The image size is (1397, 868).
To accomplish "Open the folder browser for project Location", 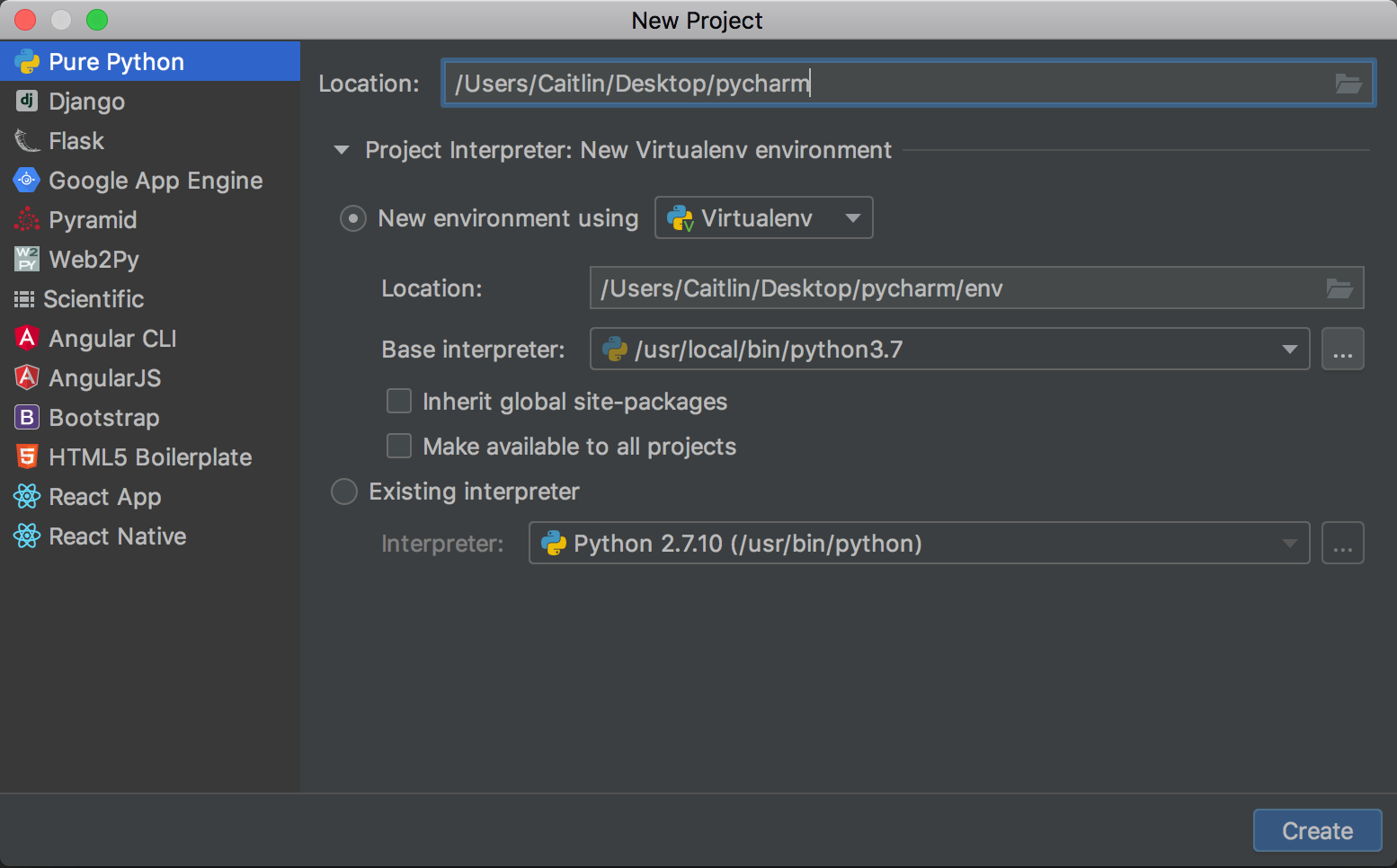I will (x=1348, y=83).
